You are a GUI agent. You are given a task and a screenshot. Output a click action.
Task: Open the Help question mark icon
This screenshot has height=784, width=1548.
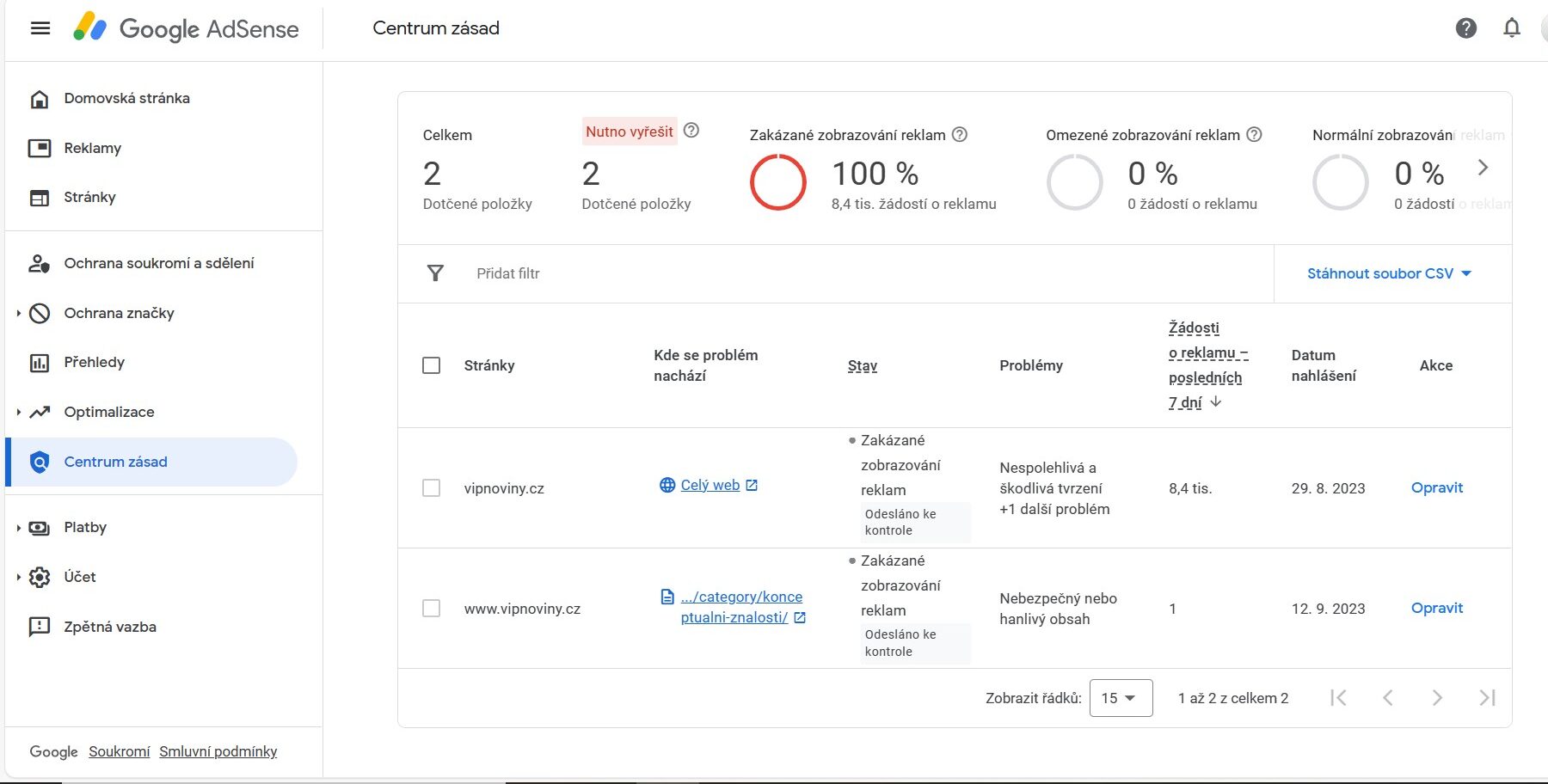[x=1466, y=28]
